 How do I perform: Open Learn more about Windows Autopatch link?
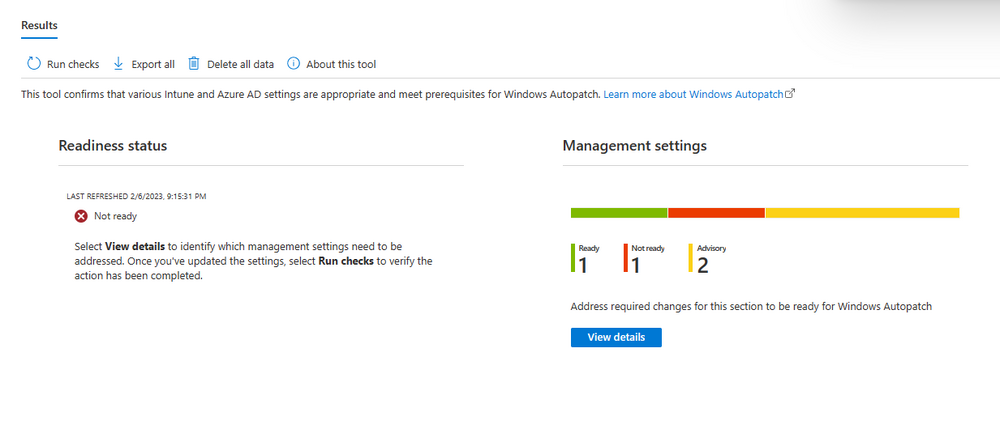pyautogui.click(x=693, y=94)
